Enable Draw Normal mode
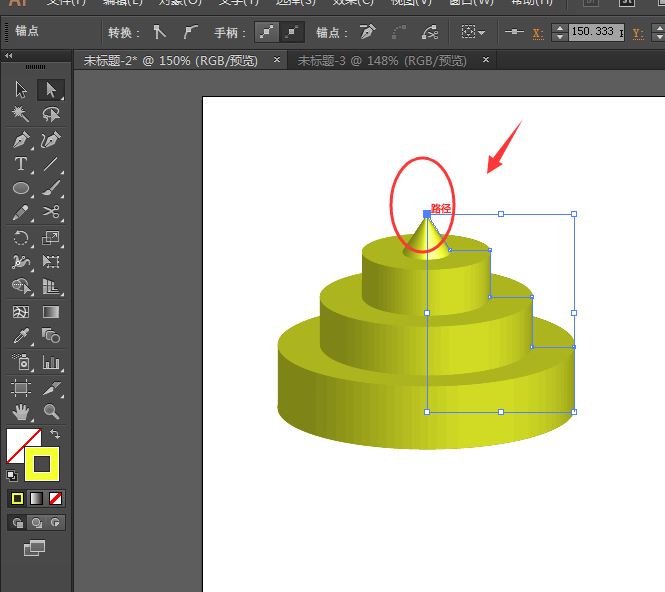This screenshot has width=665, height=592. [x=17, y=522]
